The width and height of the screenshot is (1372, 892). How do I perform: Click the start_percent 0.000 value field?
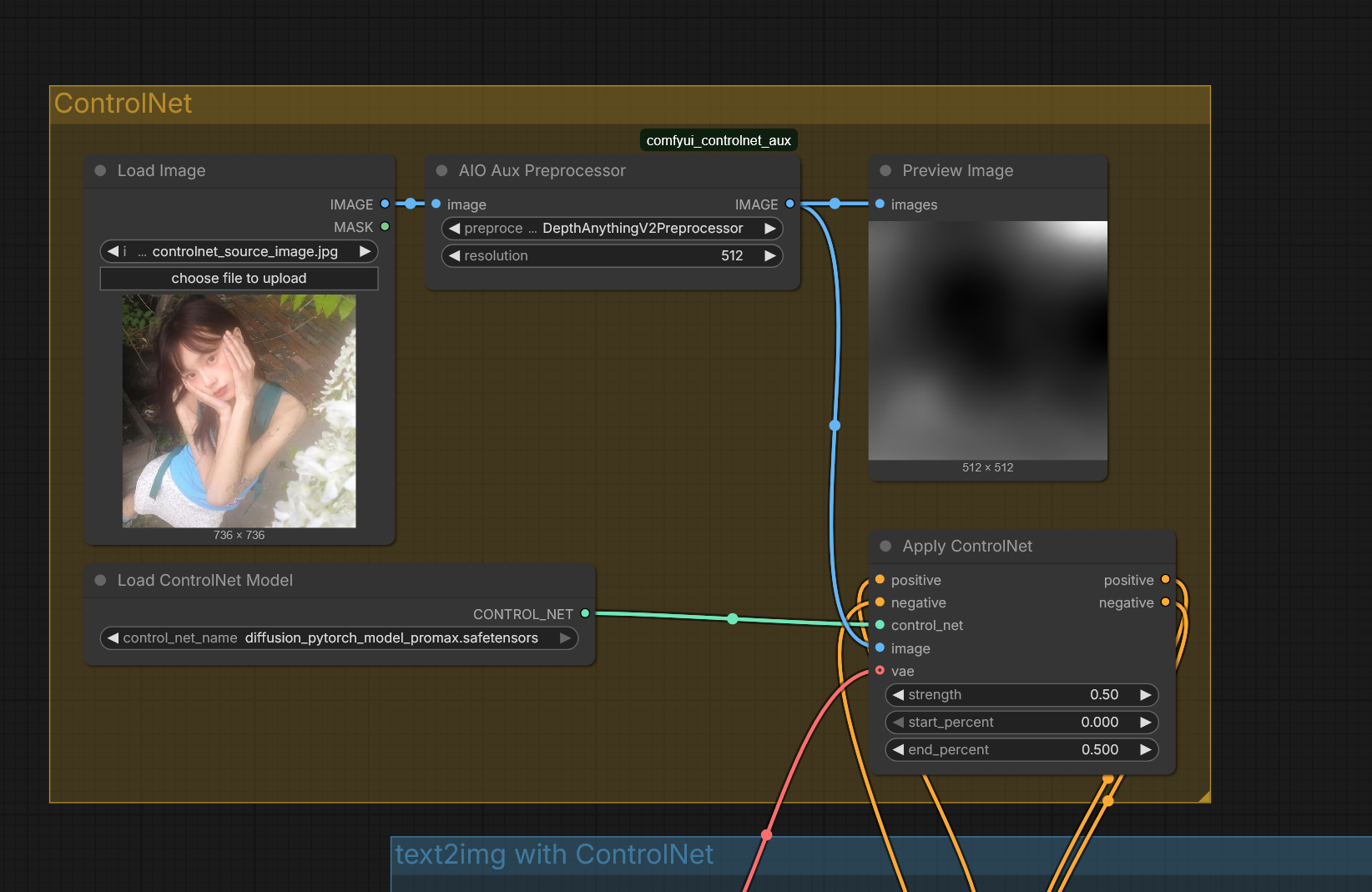[x=1021, y=722]
